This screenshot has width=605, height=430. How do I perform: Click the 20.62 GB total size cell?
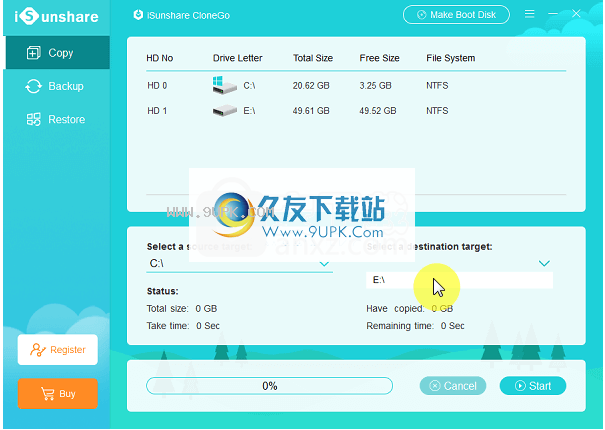[x=311, y=85]
